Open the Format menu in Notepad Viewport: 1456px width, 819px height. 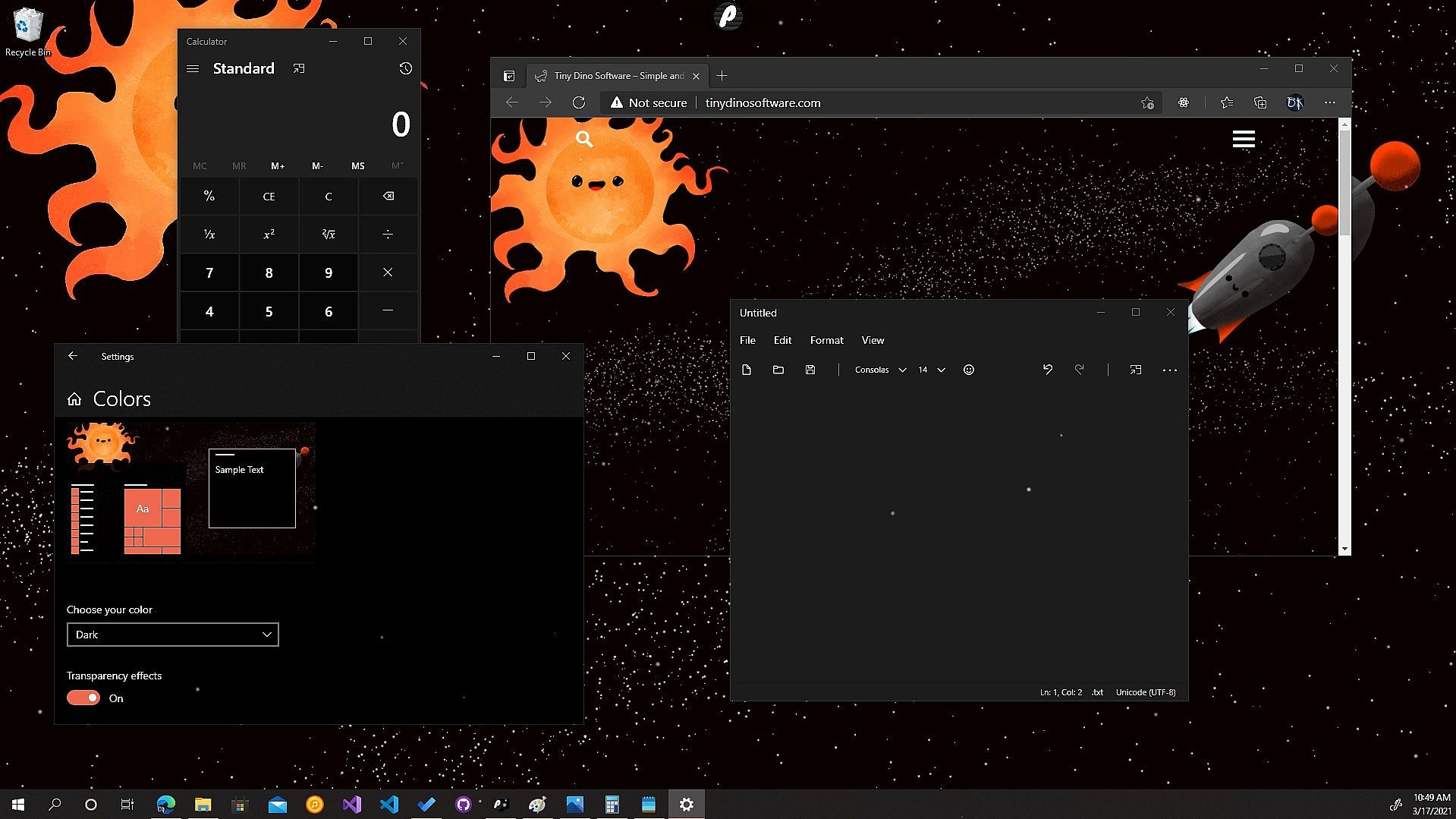pyautogui.click(x=826, y=340)
